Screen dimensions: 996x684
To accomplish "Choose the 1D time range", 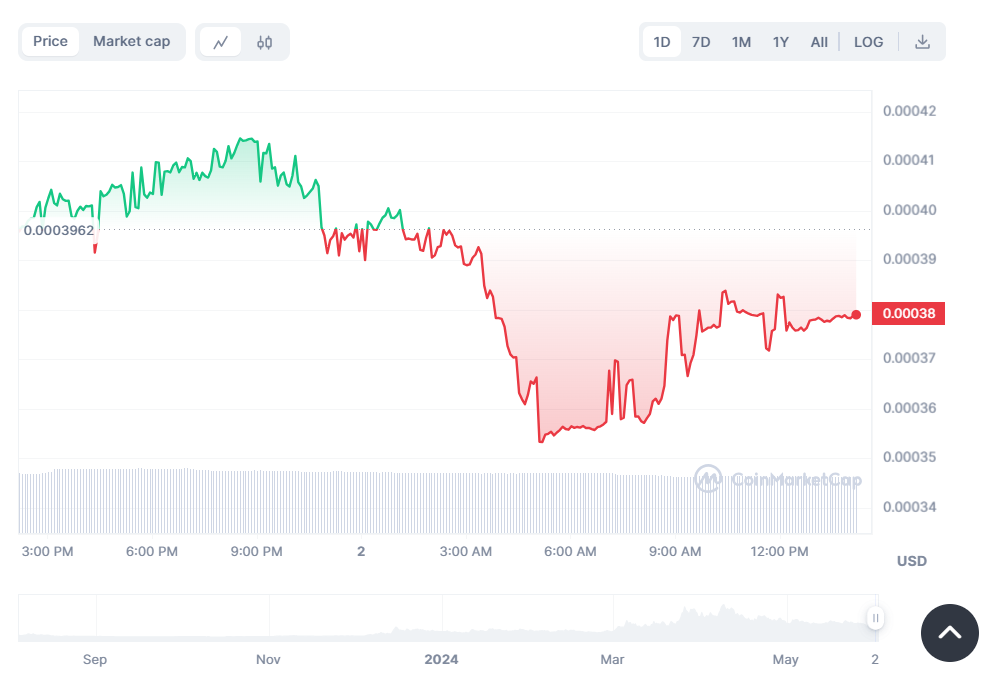I will pyautogui.click(x=662, y=42).
